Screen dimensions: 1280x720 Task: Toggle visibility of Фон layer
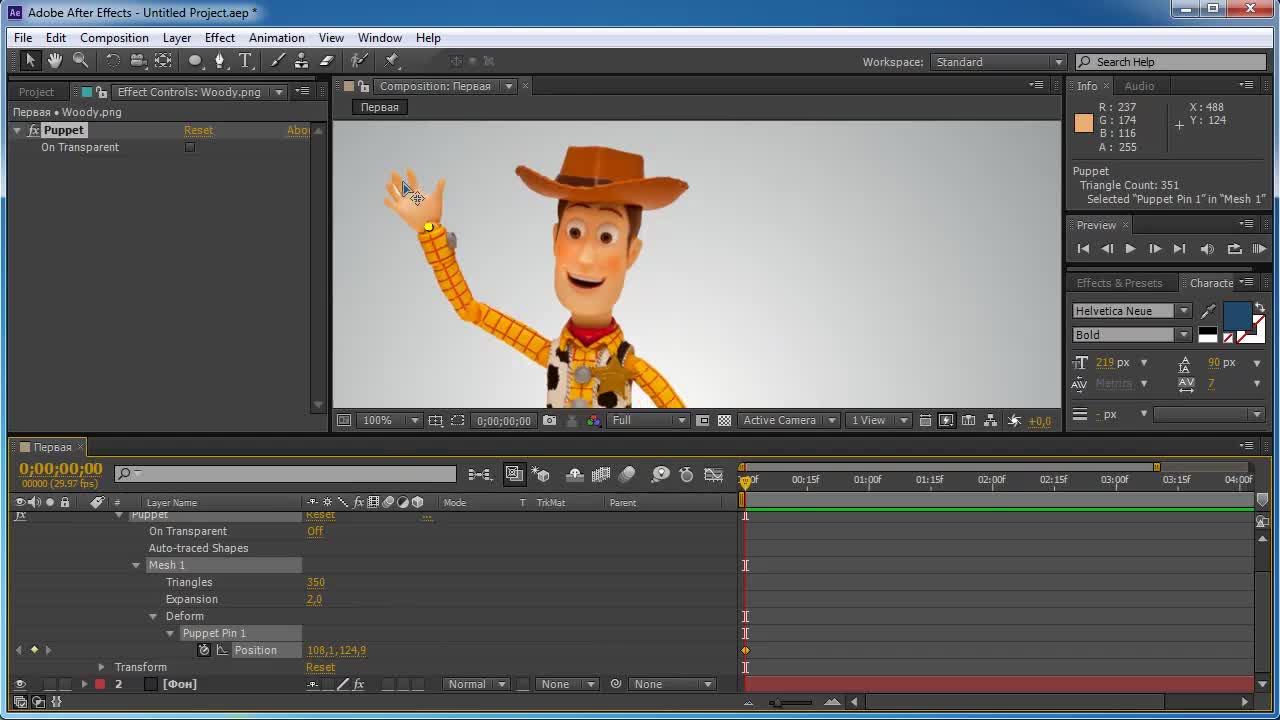tap(19, 684)
